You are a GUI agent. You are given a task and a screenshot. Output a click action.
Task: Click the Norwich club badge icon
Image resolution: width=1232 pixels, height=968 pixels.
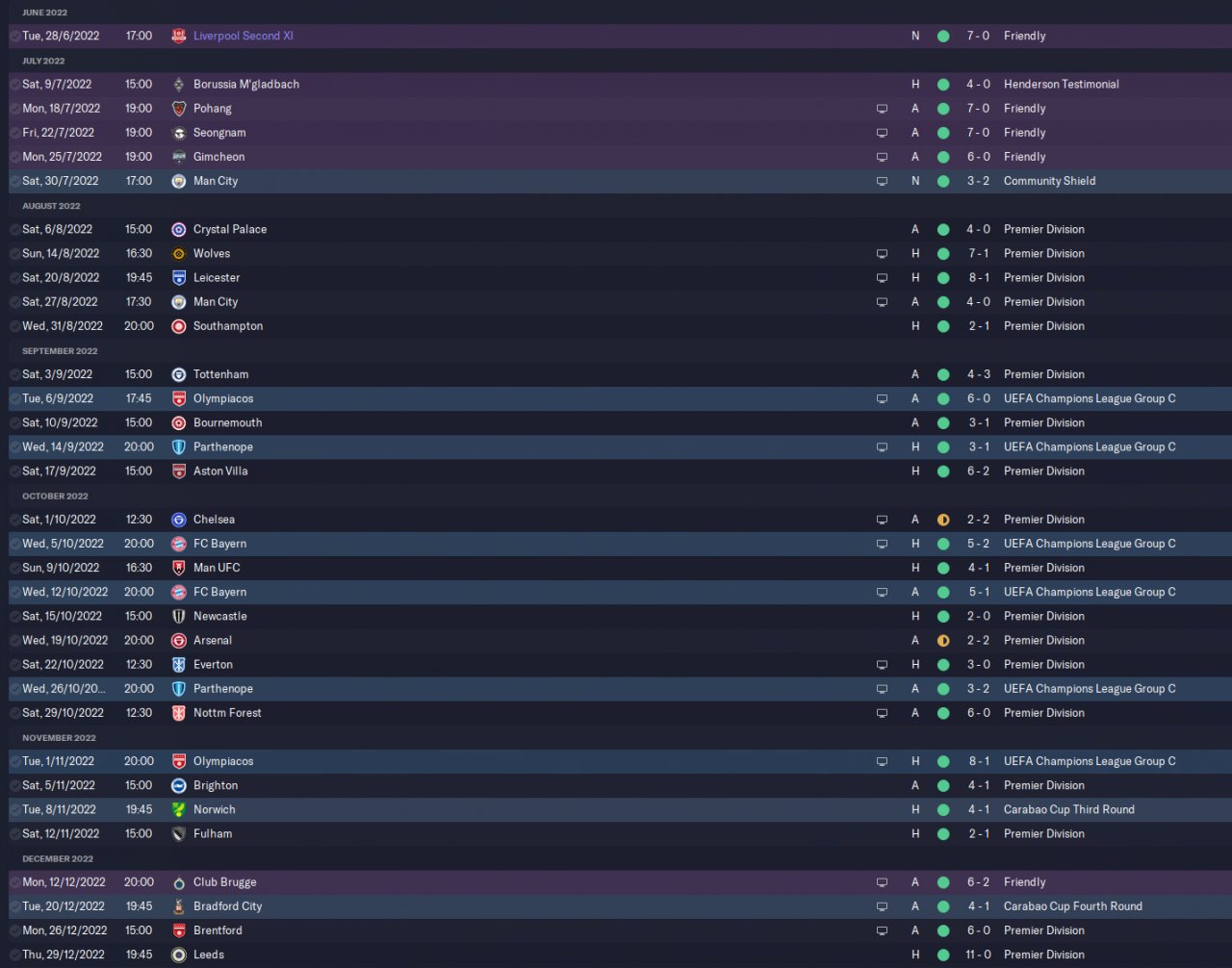[178, 809]
